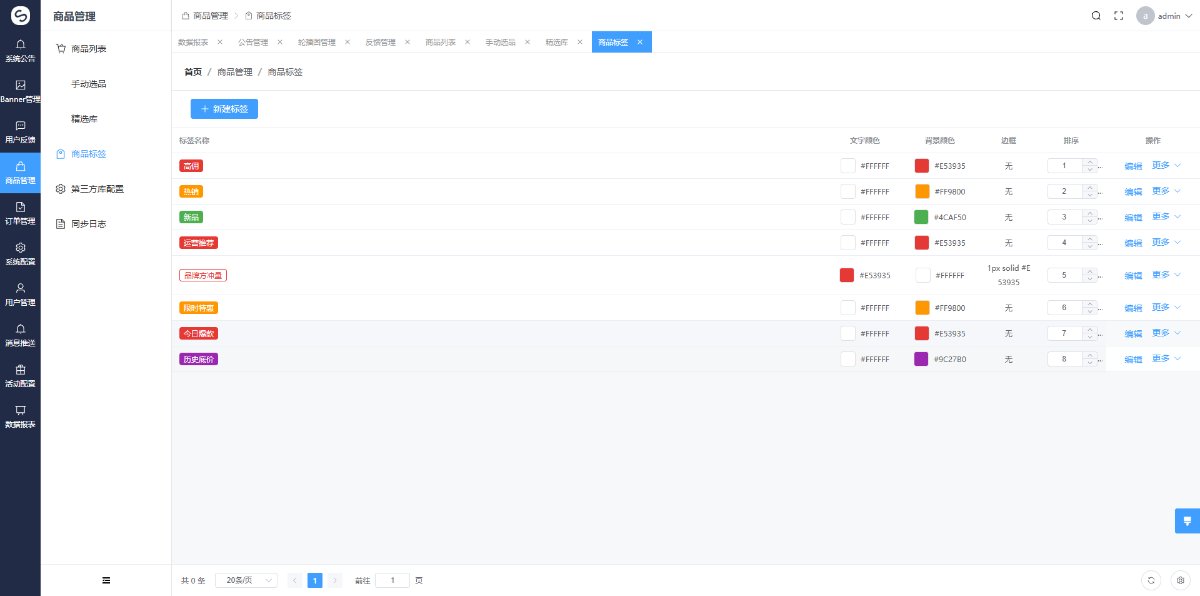Viewport: 1200px width, 596px height.
Task: Open the admin user dropdown
Action: point(1165,15)
